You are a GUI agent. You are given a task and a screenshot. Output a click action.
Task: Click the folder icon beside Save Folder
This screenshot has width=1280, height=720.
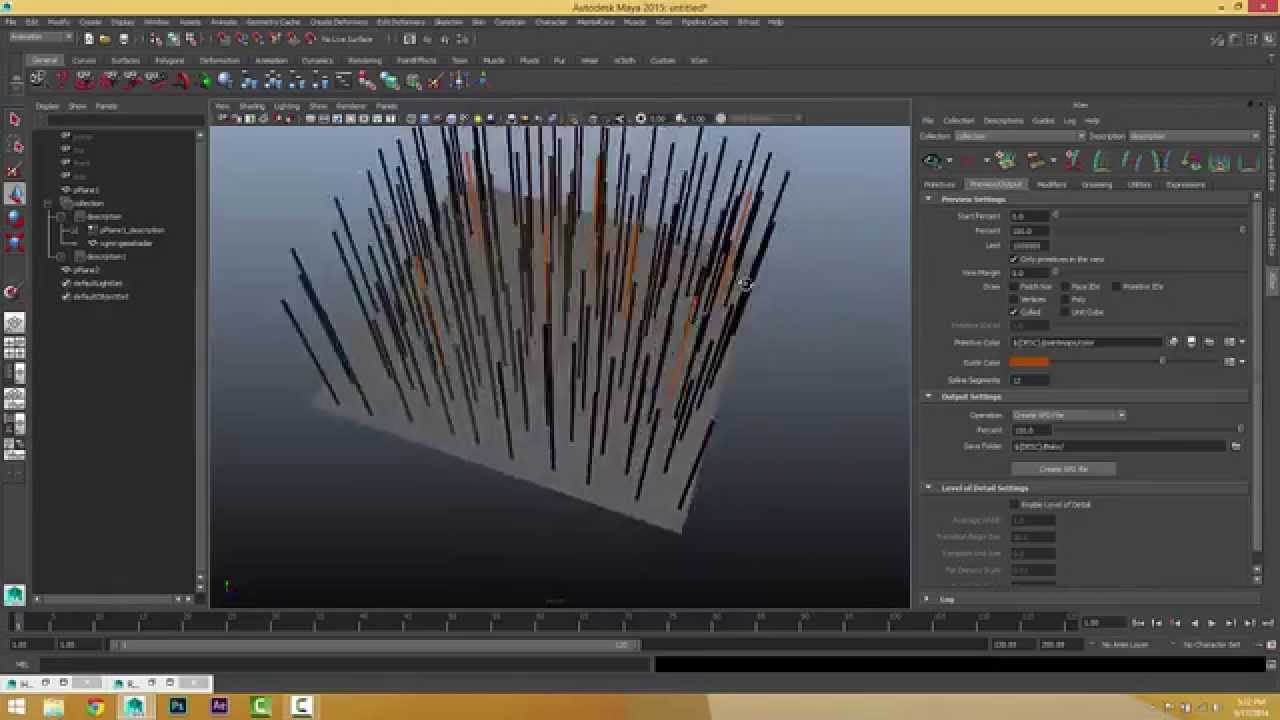click(1236, 447)
